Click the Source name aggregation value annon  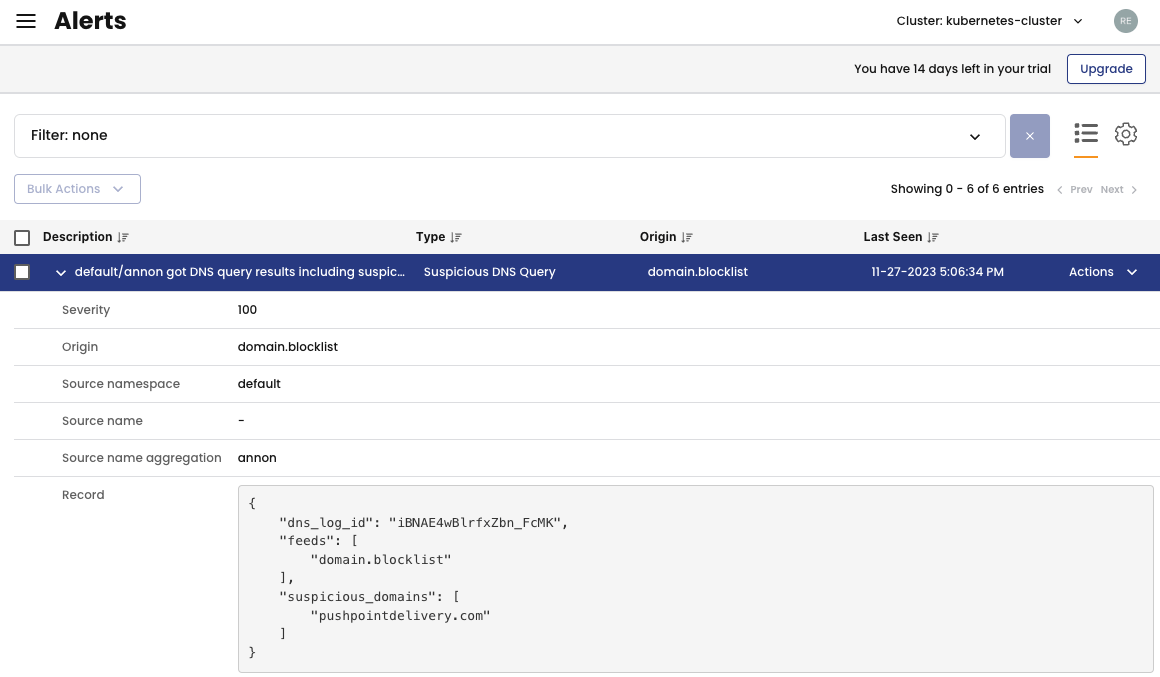click(257, 458)
